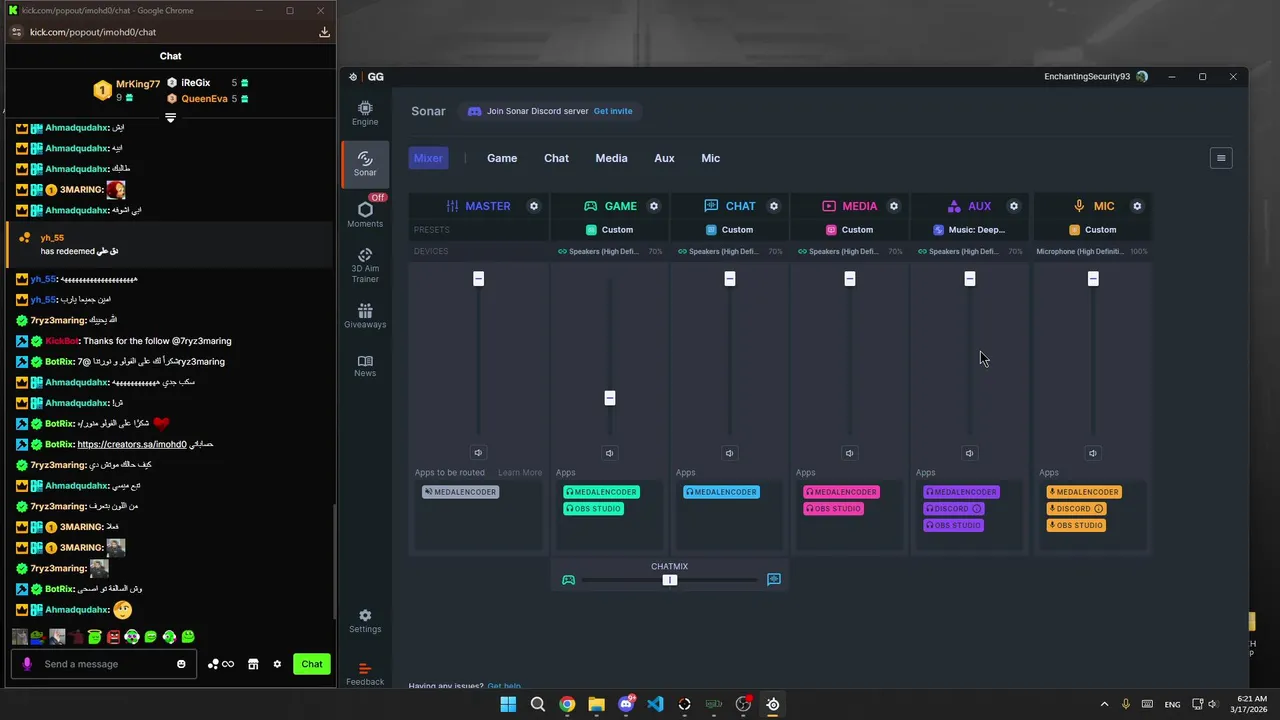The width and height of the screenshot is (1280, 720).
Task: Open CHAT preset dropdown showing Custom
Action: 730,230
